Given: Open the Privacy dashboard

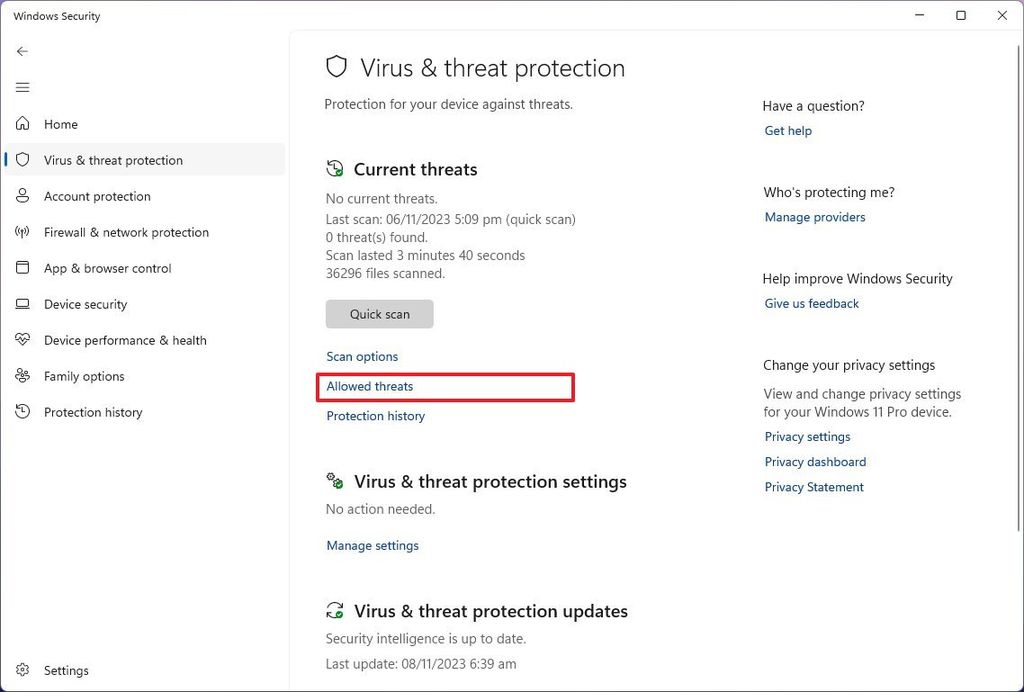Looking at the screenshot, I should click(x=815, y=461).
